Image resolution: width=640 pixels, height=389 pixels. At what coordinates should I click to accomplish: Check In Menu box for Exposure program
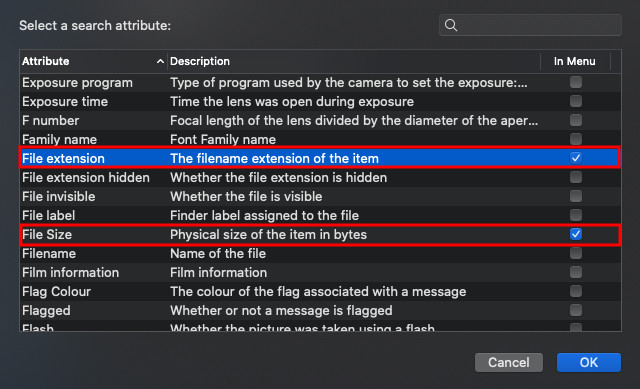pos(576,82)
